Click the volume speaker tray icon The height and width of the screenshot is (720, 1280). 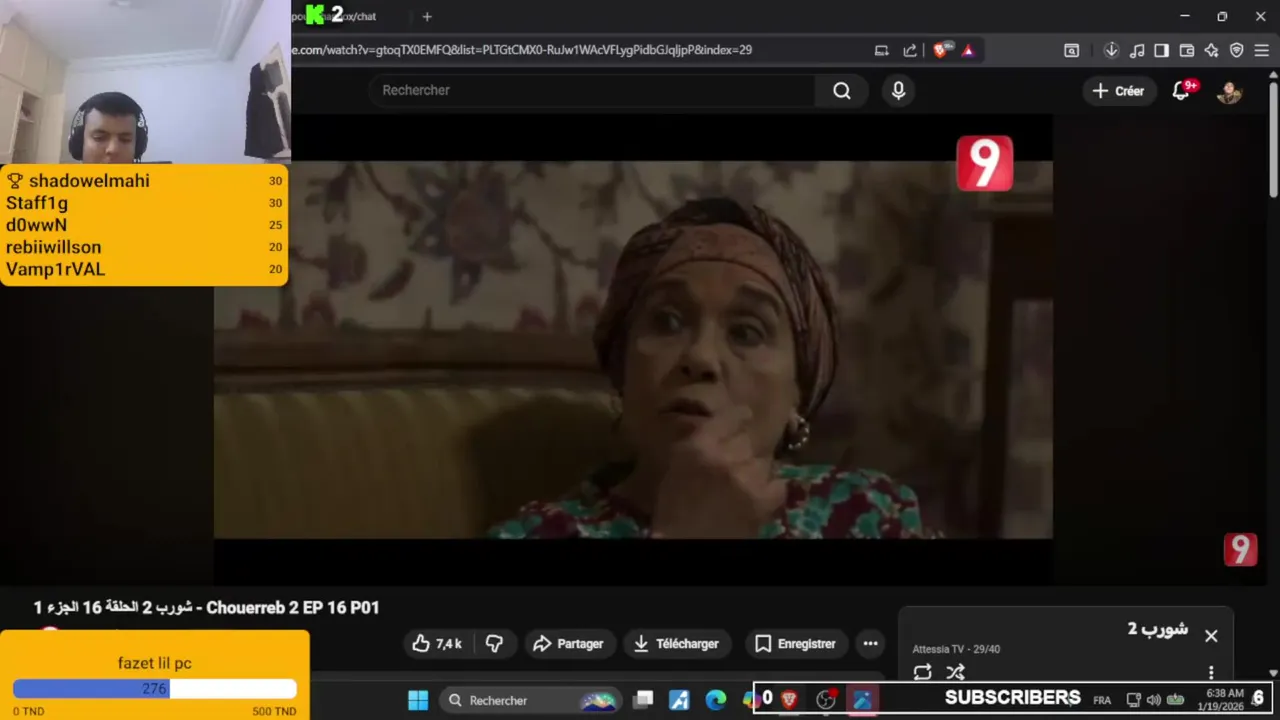coord(1153,700)
